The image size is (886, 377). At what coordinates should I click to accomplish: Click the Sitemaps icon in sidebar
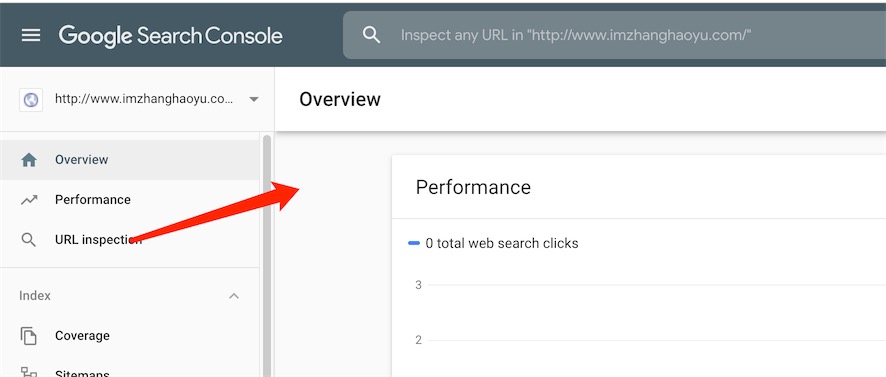pyautogui.click(x=29, y=372)
